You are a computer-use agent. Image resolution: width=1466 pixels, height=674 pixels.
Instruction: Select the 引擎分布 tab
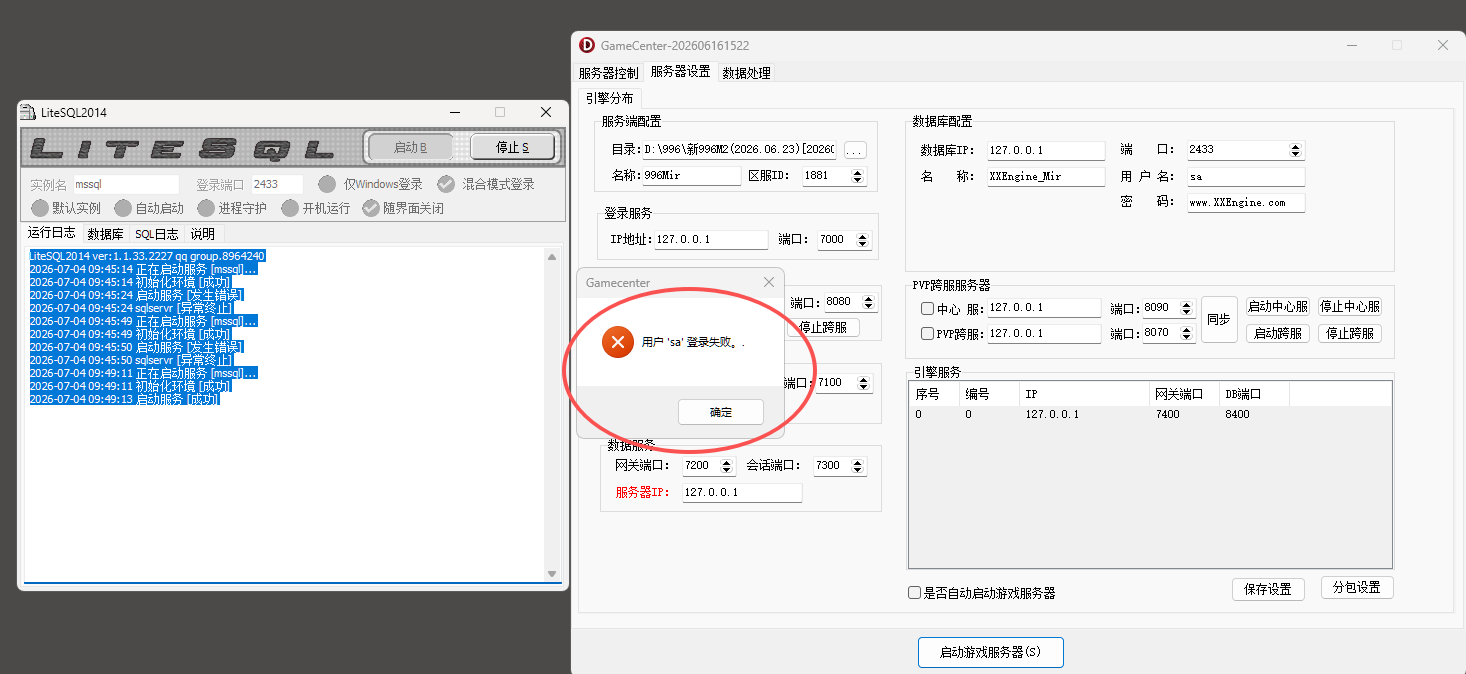pyautogui.click(x=610, y=98)
